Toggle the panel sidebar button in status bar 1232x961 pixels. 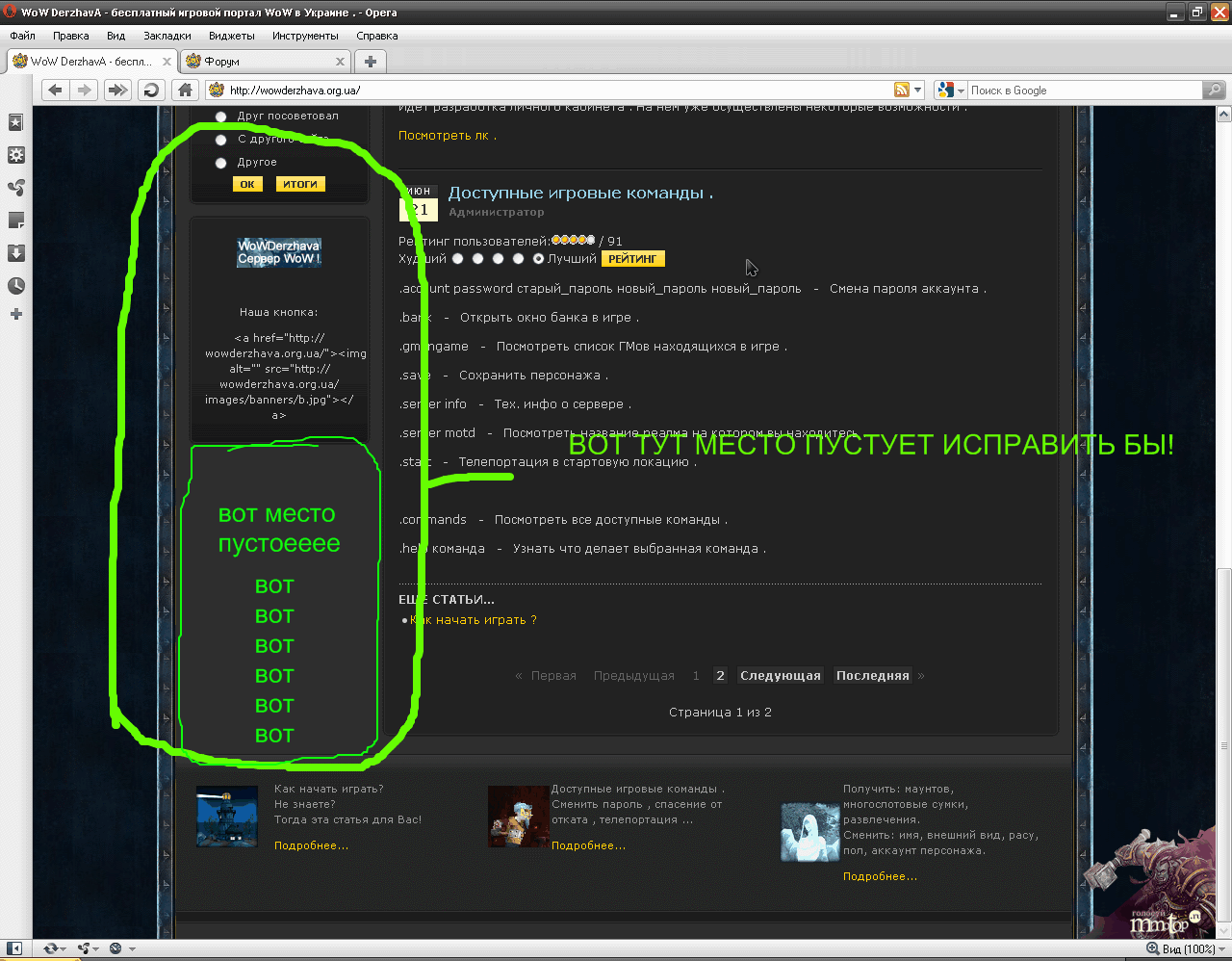15,948
